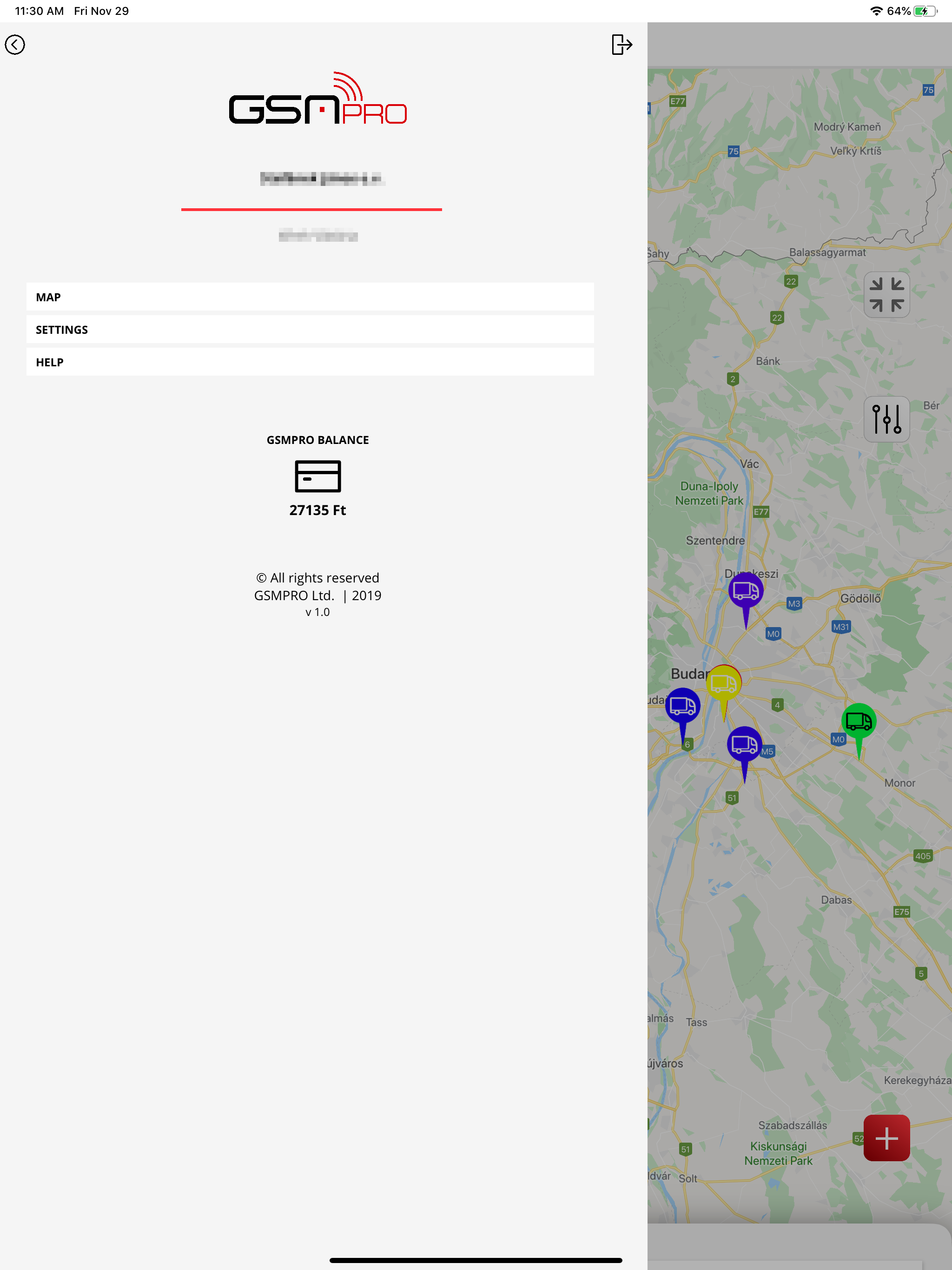The image size is (952, 1270).
Task: Open the SETTINGS menu item
Action: point(310,330)
